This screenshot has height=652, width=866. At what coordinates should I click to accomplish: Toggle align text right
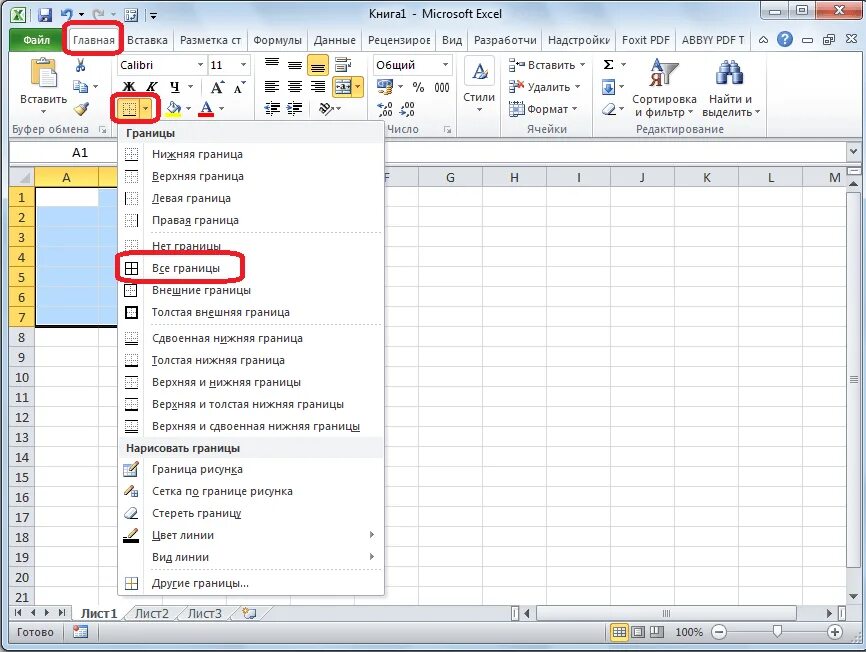coord(318,87)
